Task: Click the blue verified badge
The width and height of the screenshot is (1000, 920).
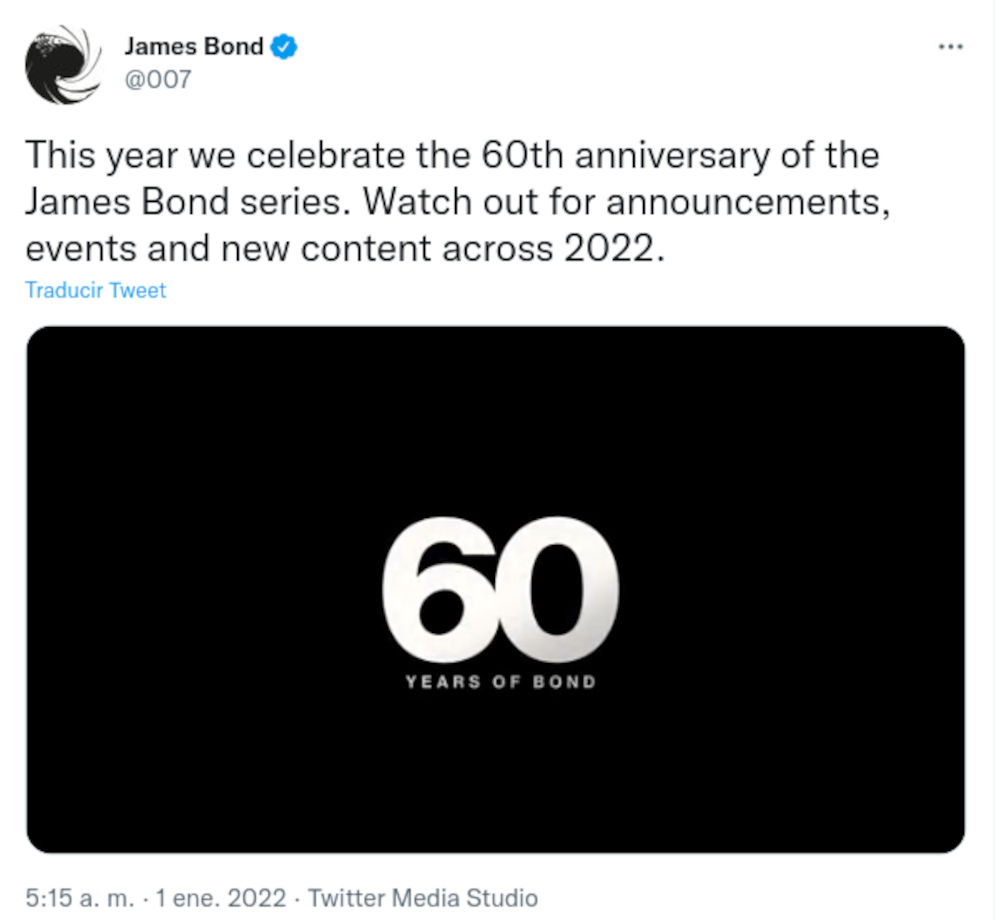Action: click(285, 46)
